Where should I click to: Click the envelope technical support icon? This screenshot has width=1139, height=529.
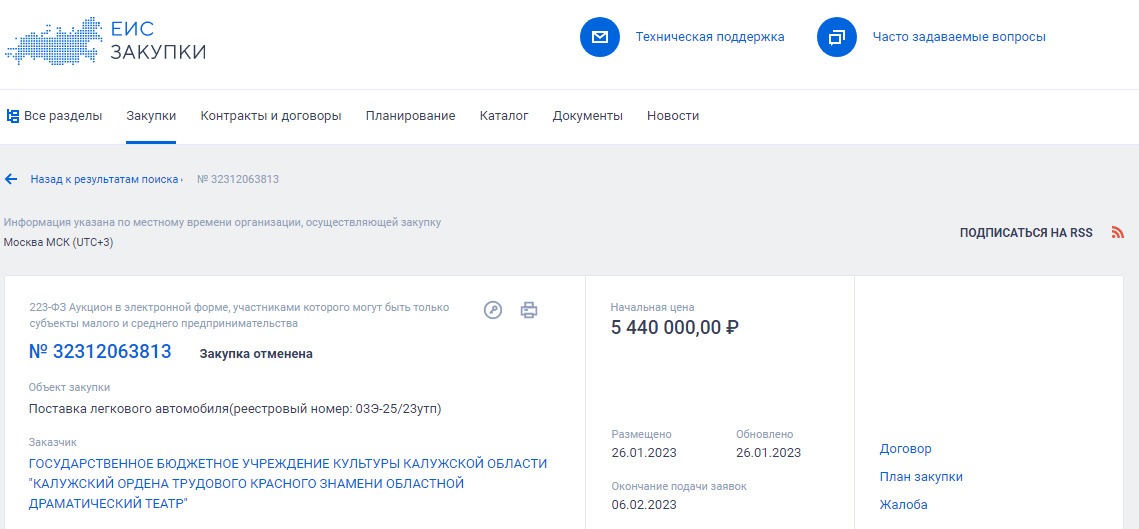click(x=600, y=37)
